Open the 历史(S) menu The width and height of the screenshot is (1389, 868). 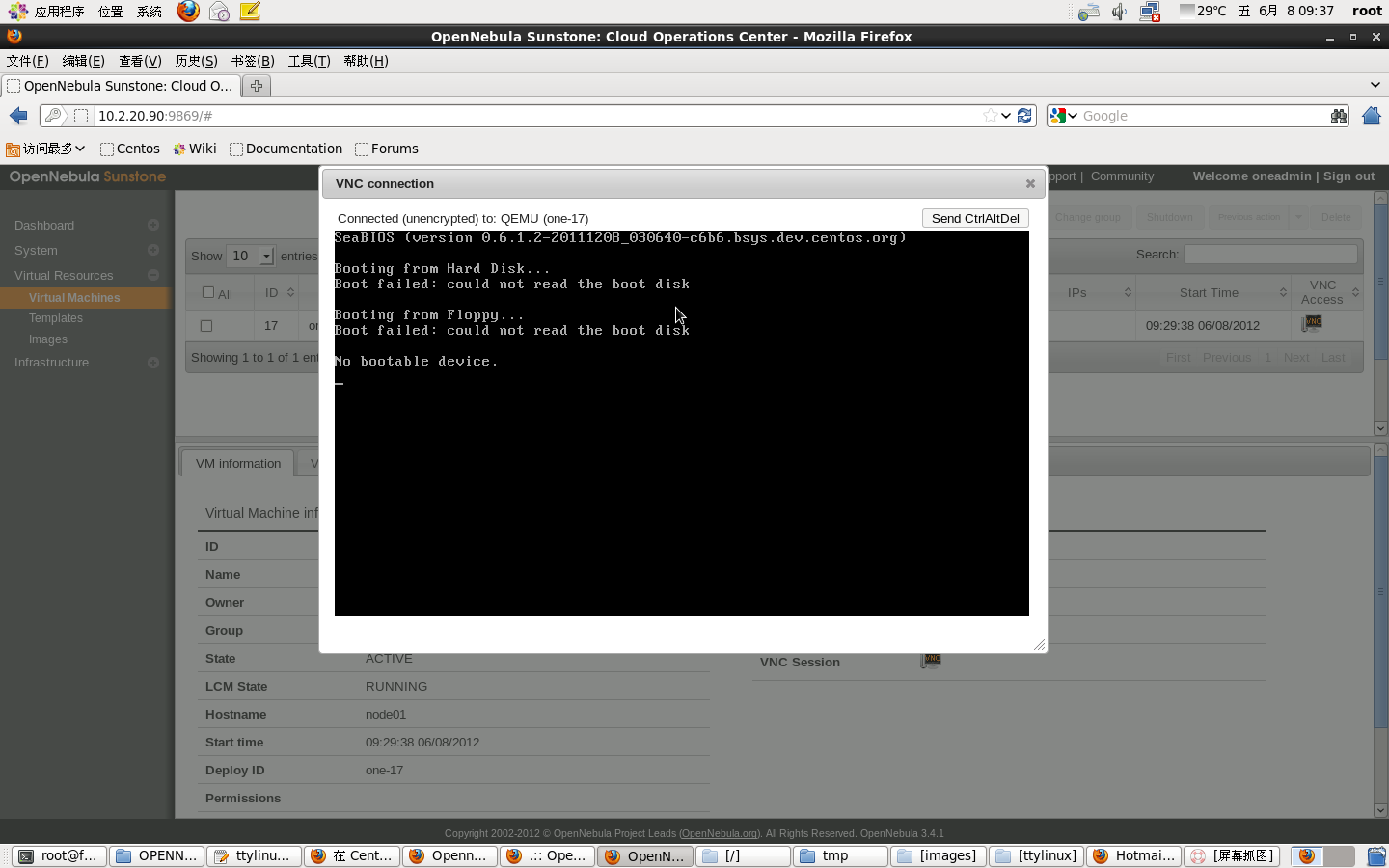196,61
